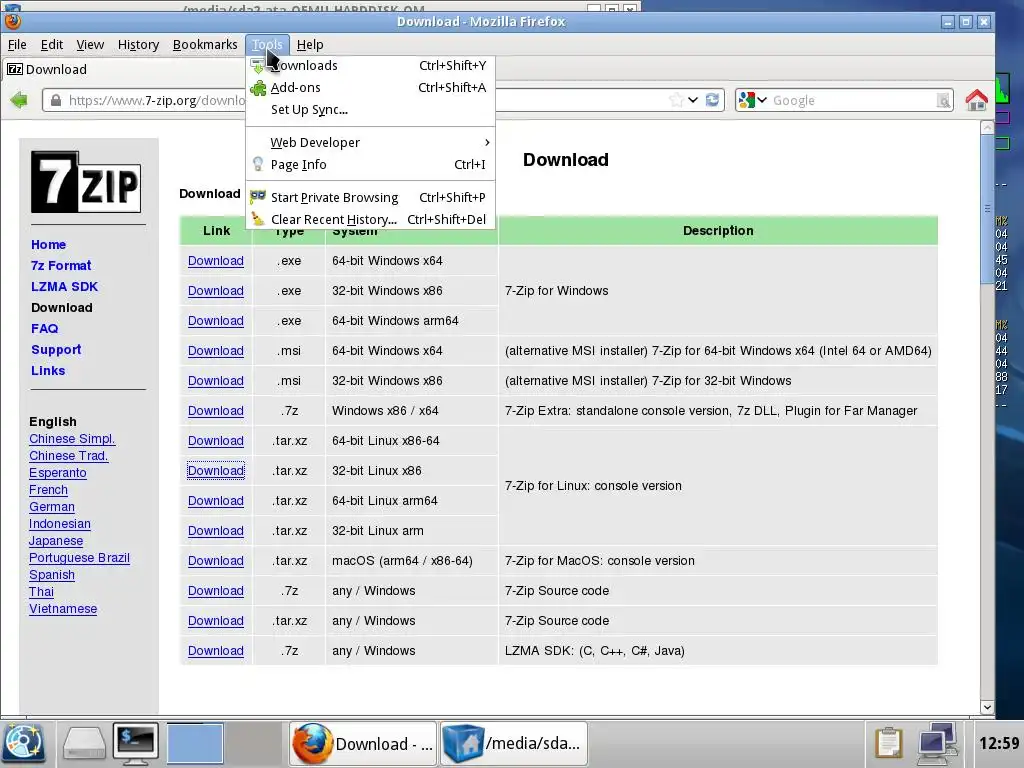1024x768 pixels.
Task: Open the FAQ sidebar link
Action: coord(44,328)
